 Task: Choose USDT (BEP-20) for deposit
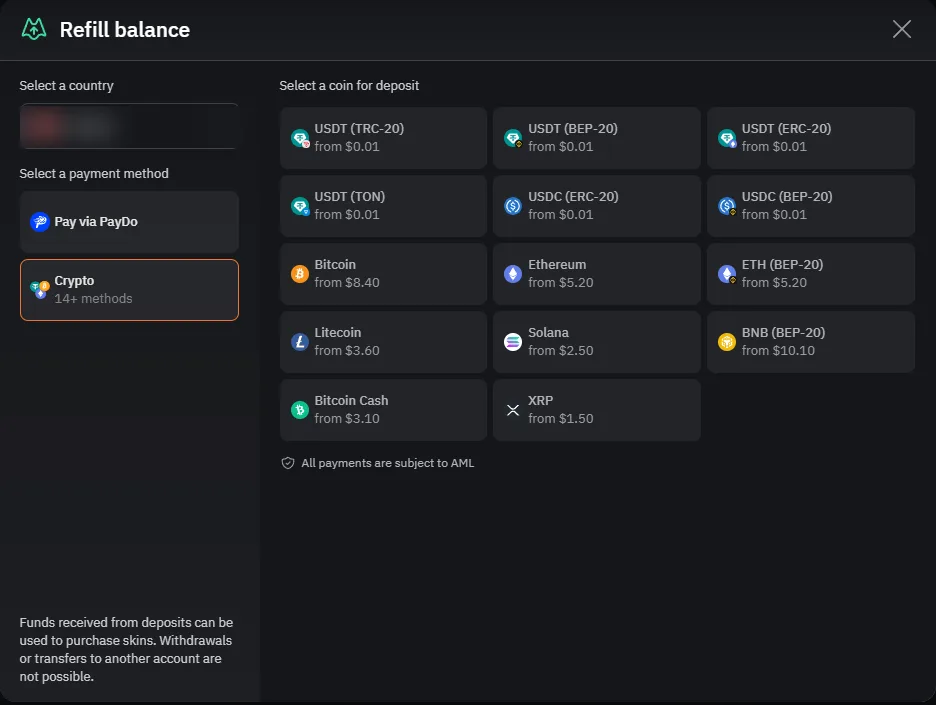(x=597, y=138)
